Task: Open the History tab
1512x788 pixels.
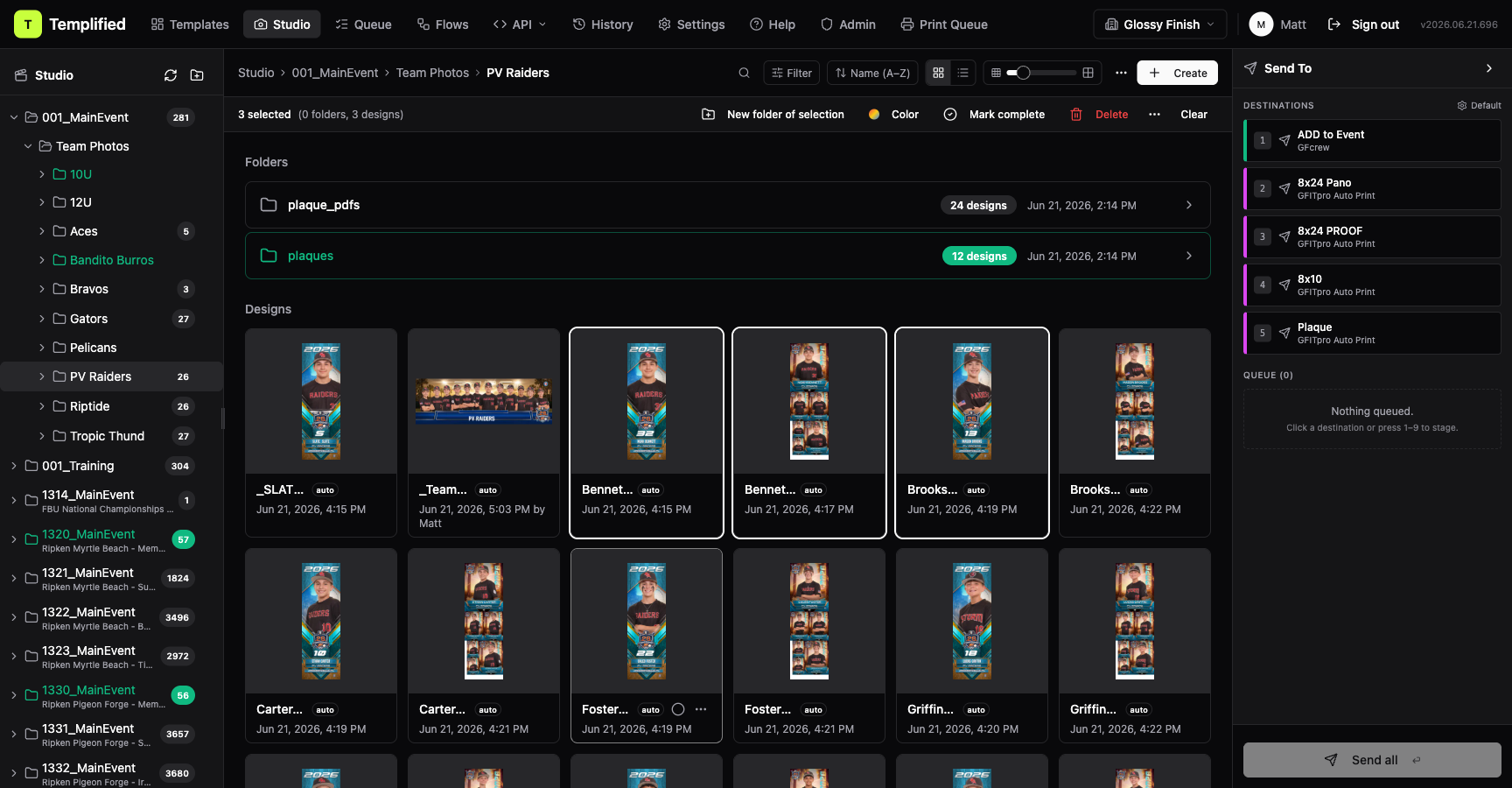Action: (603, 25)
